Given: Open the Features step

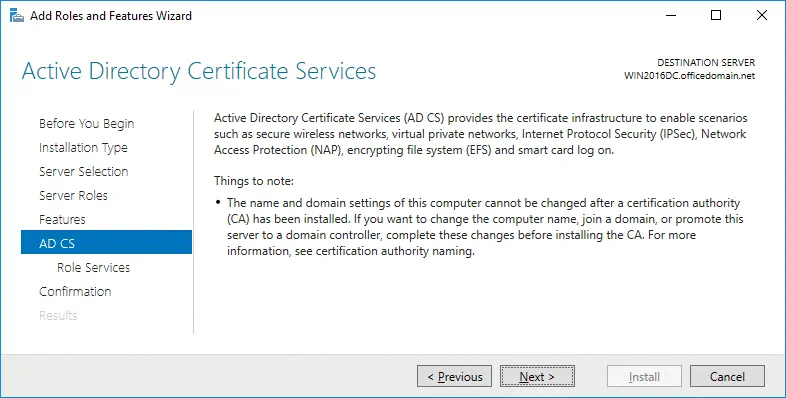Looking at the screenshot, I should [x=62, y=220].
